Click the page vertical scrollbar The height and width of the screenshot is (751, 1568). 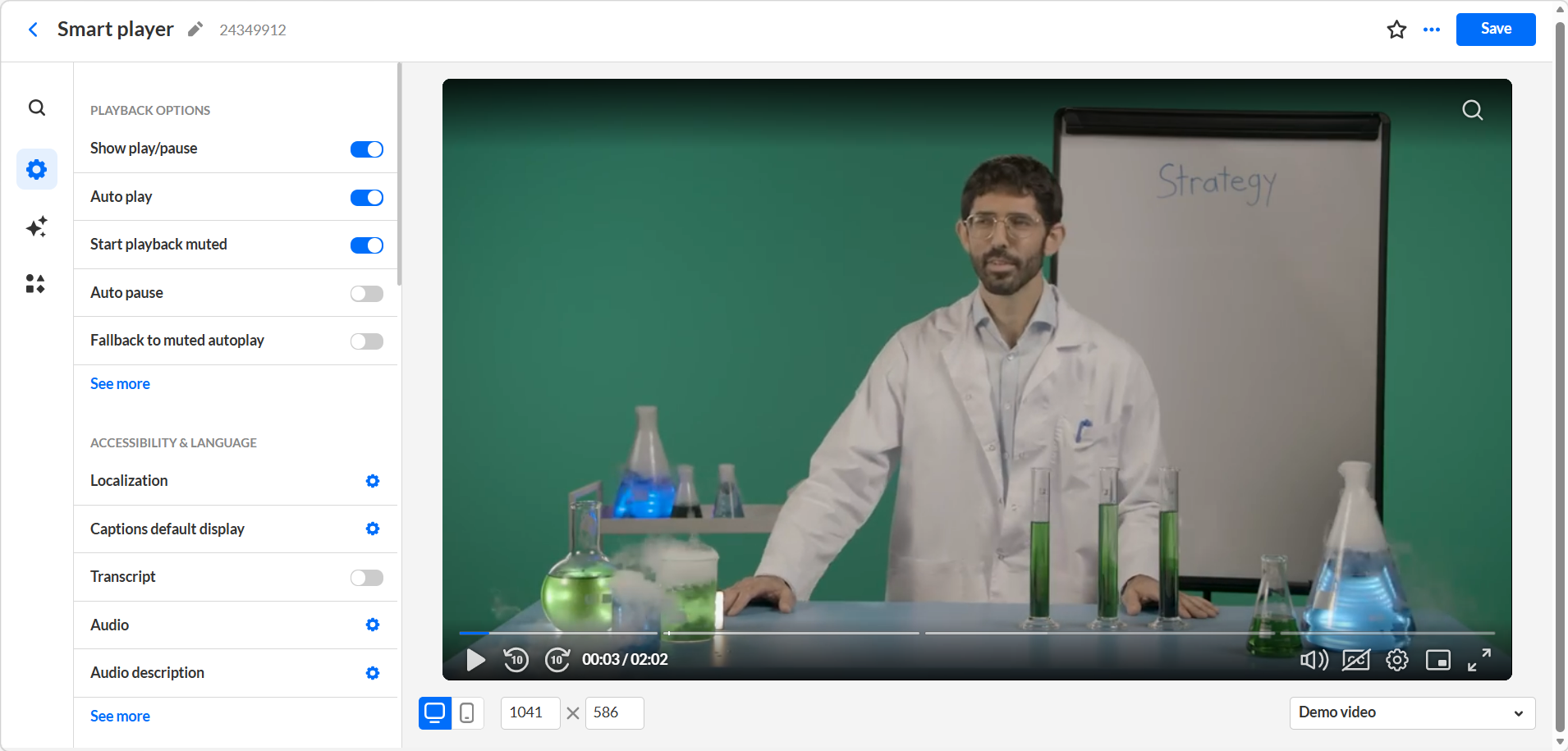[x=1561, y=375]
